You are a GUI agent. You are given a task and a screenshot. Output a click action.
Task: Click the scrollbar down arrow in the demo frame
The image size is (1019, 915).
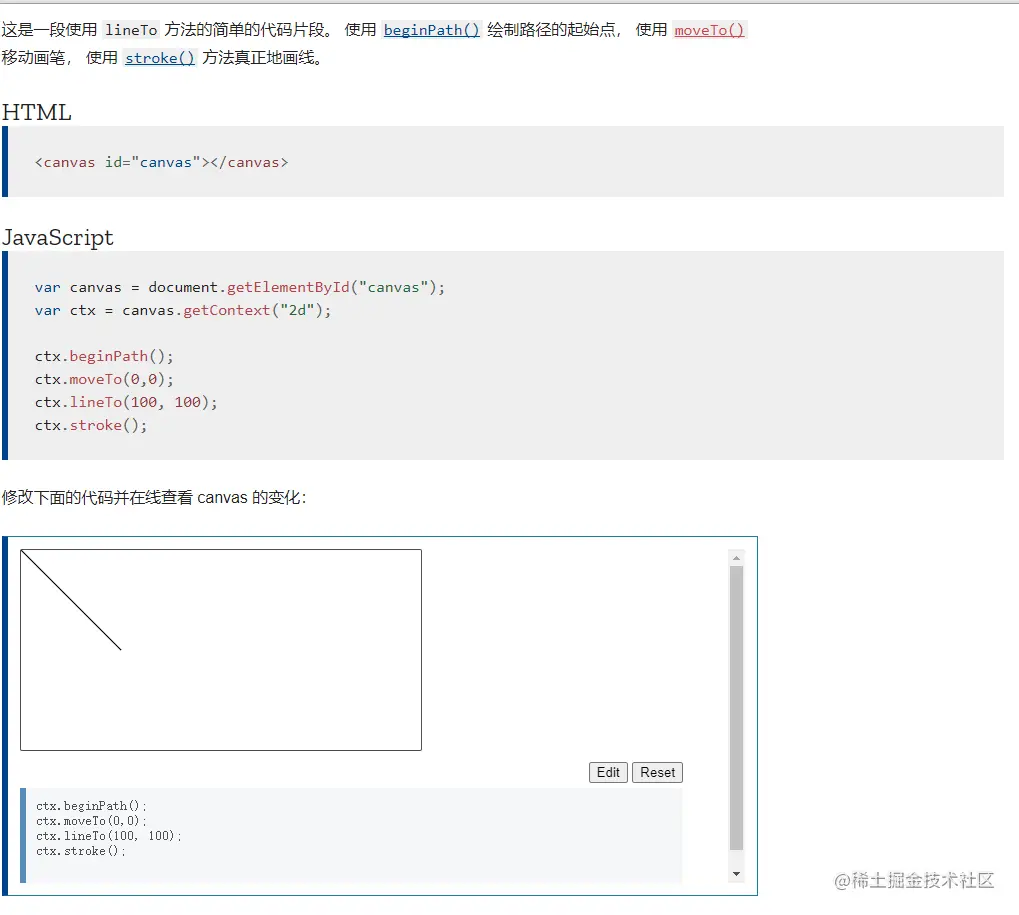[x=736, y=873]
